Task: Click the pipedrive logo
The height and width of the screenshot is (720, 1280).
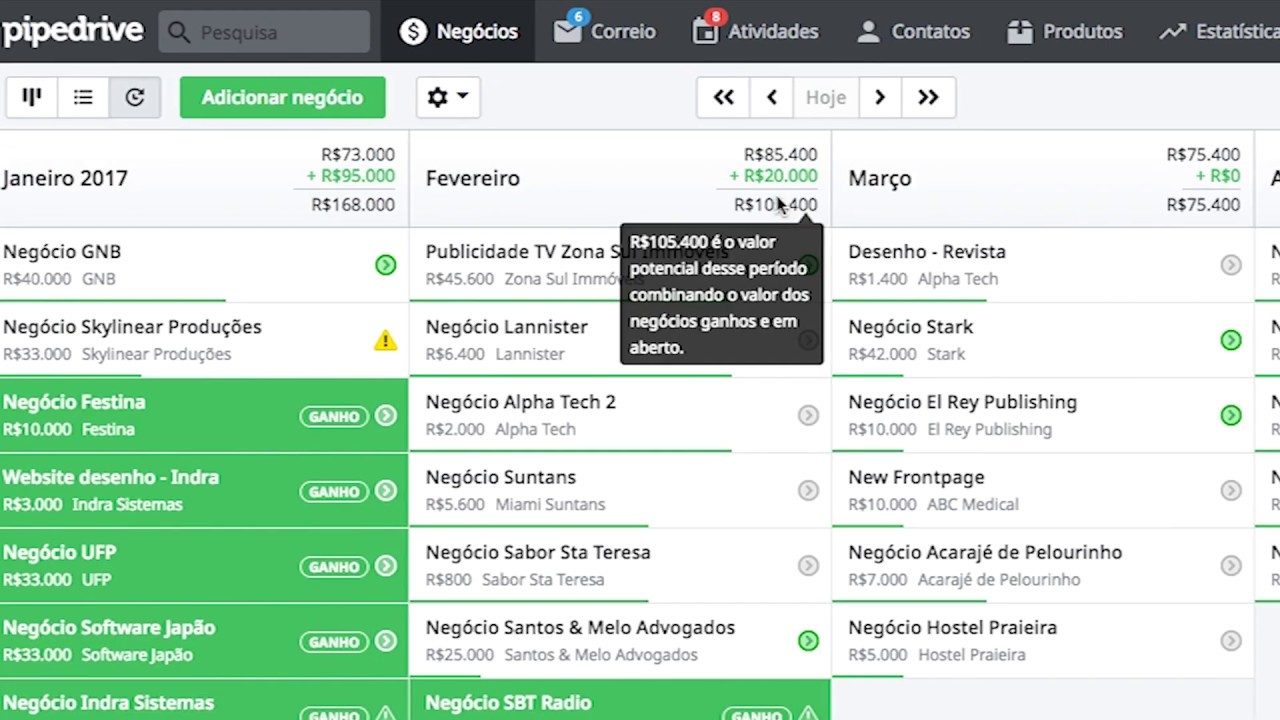Action: 72,31
